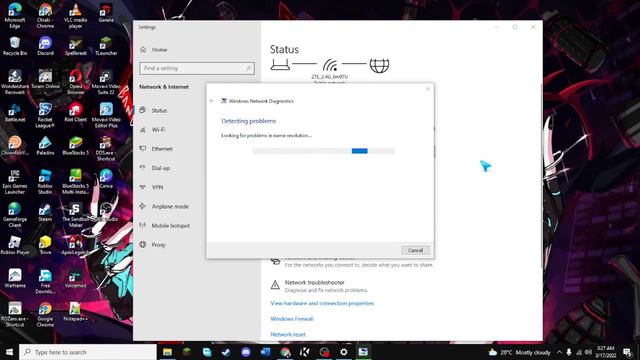
Task: Click the Network reset link
Action: click(x=288, y=334)
